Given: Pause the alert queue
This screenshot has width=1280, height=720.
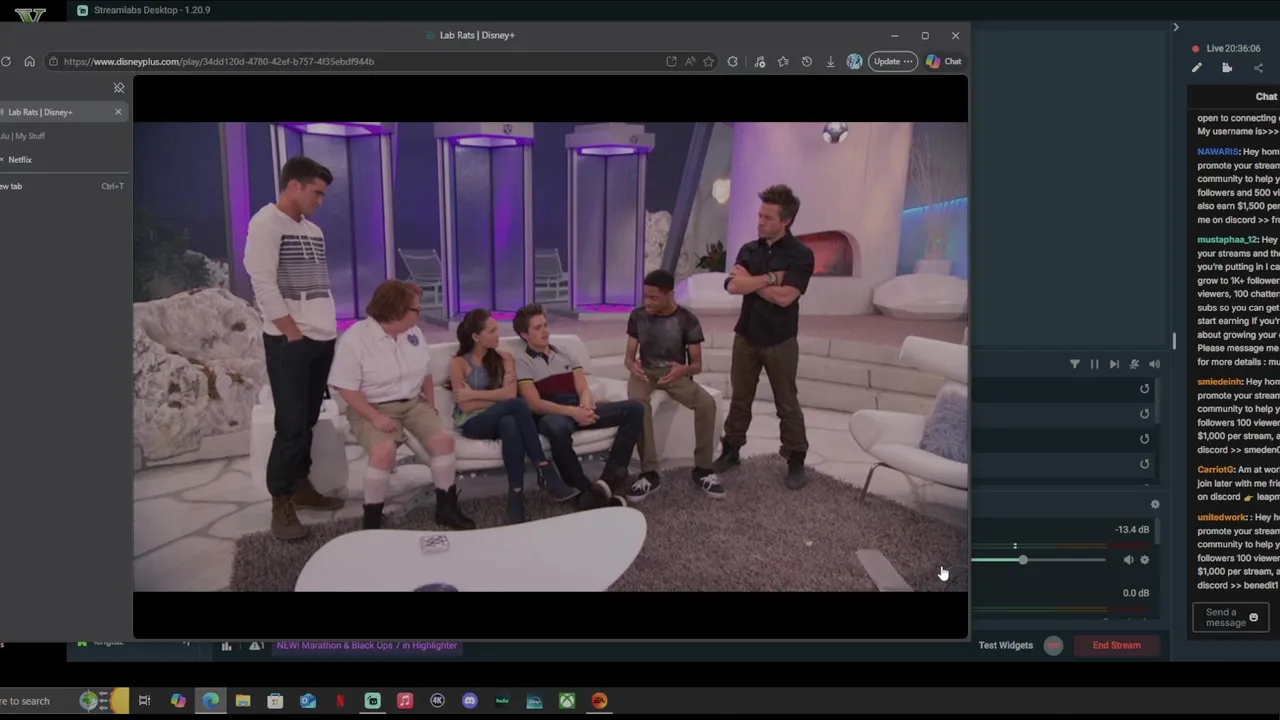Looking at the screenshot, I should [x=1094, y=365].
